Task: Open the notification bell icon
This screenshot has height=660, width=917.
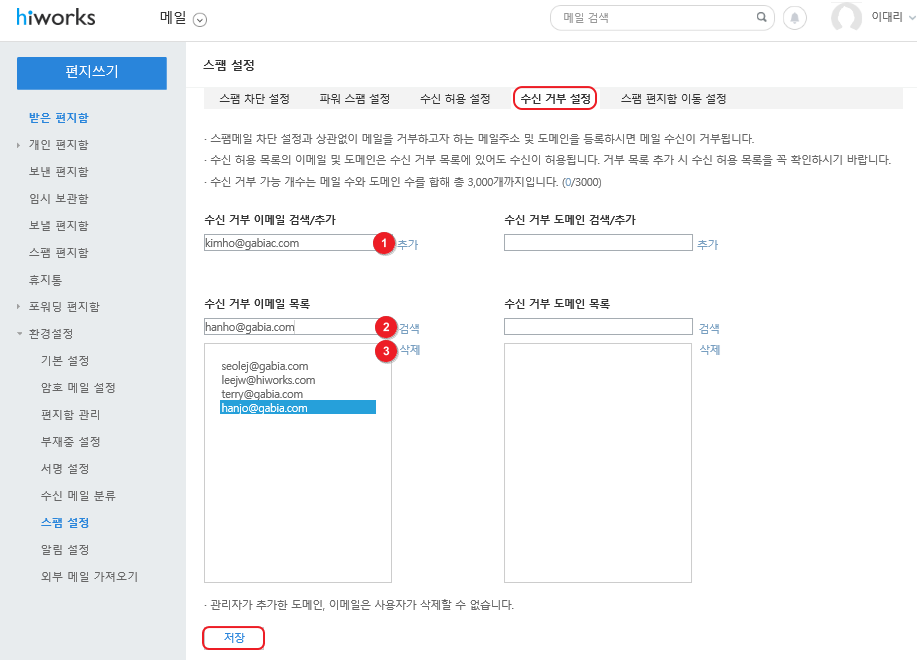Action: coord(795,18)
